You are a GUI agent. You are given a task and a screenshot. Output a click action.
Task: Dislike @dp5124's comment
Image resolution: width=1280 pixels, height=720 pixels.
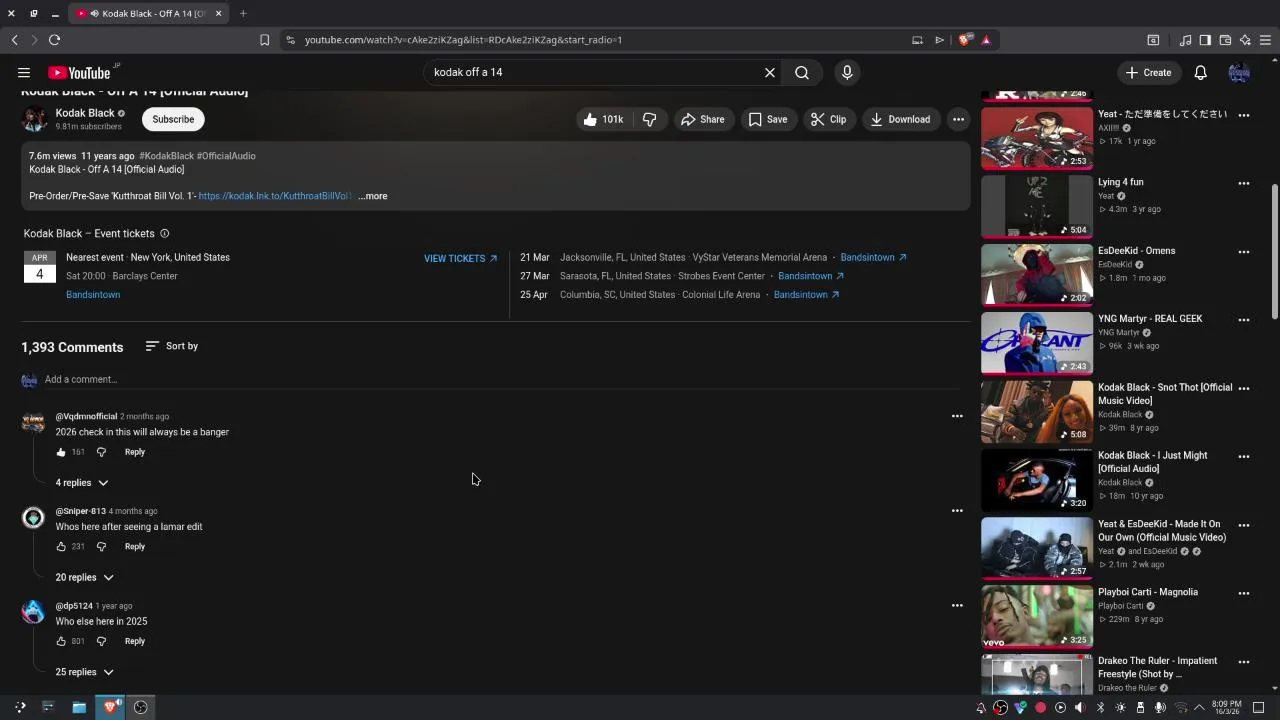101,641
